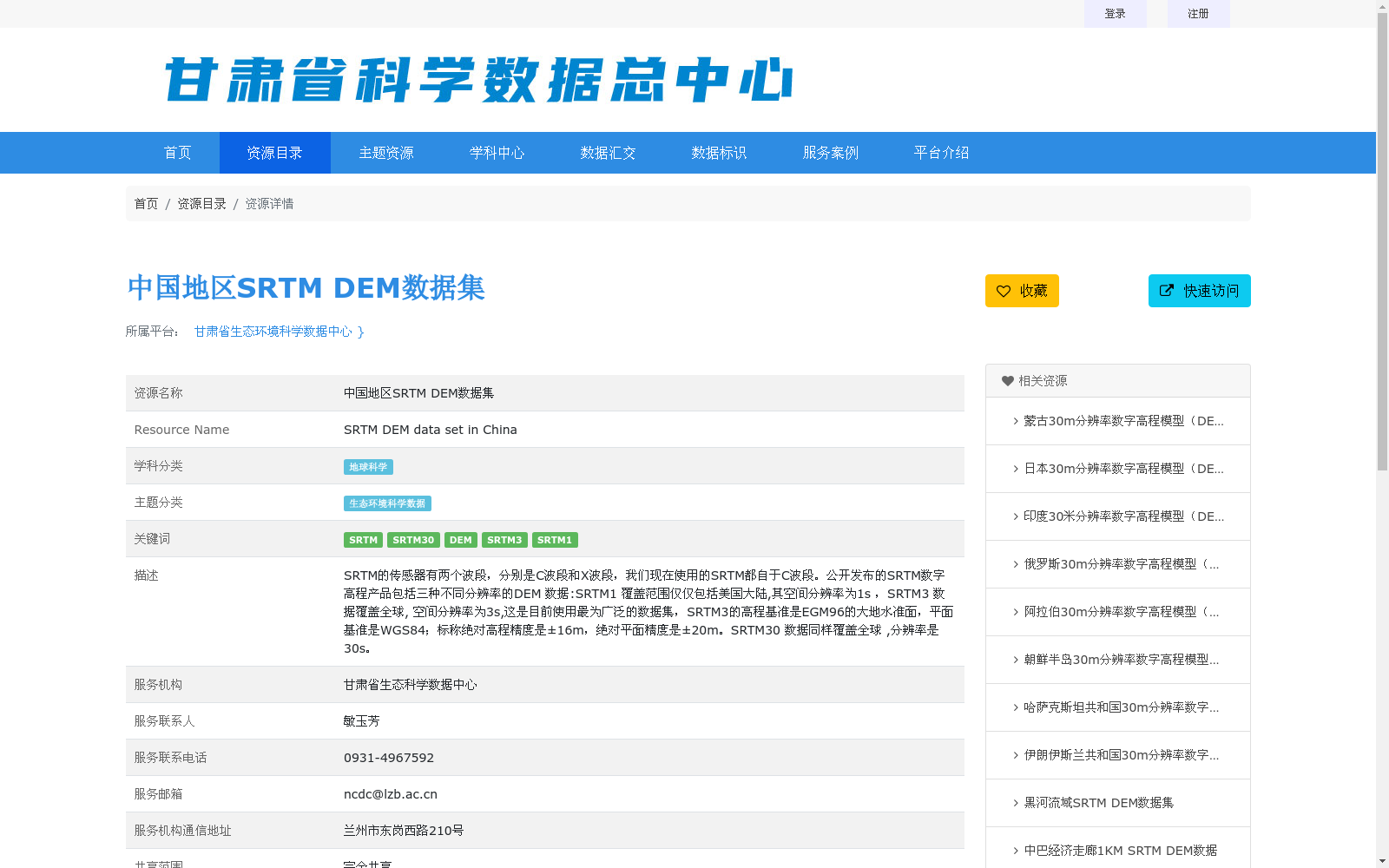
Task: Click chevron before 俄罗斯30m分辨率数字高程模型
Action: (x=1016, y=564)
